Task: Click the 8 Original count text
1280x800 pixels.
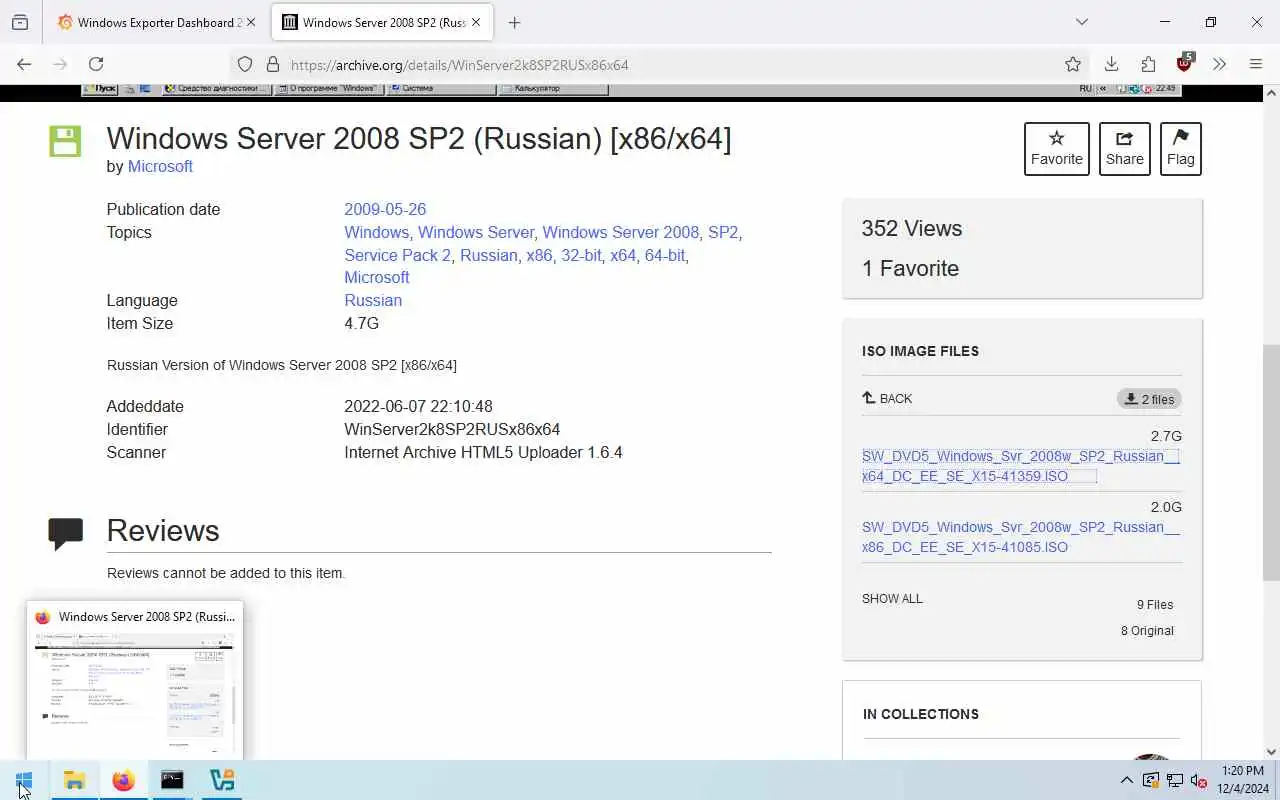Action: point(1147,631)
